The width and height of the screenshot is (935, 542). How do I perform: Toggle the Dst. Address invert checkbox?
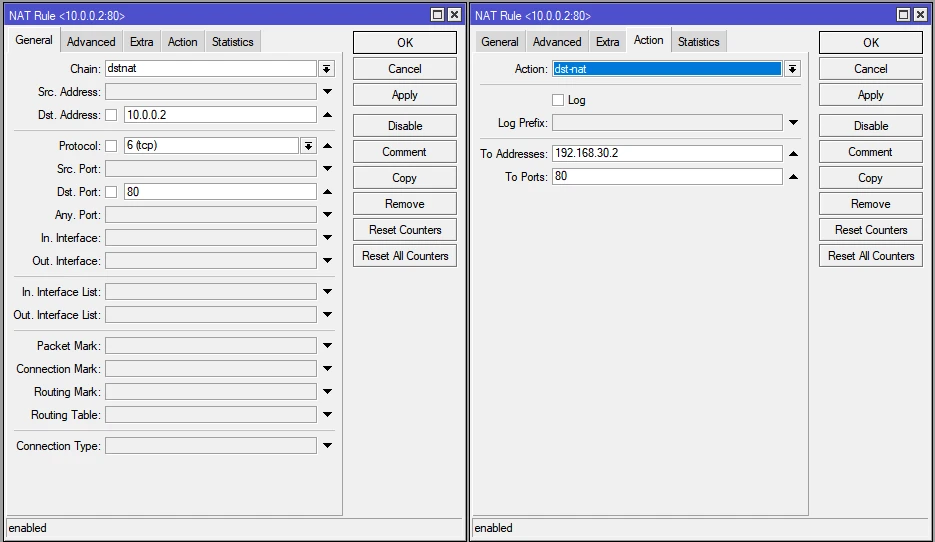112,115
